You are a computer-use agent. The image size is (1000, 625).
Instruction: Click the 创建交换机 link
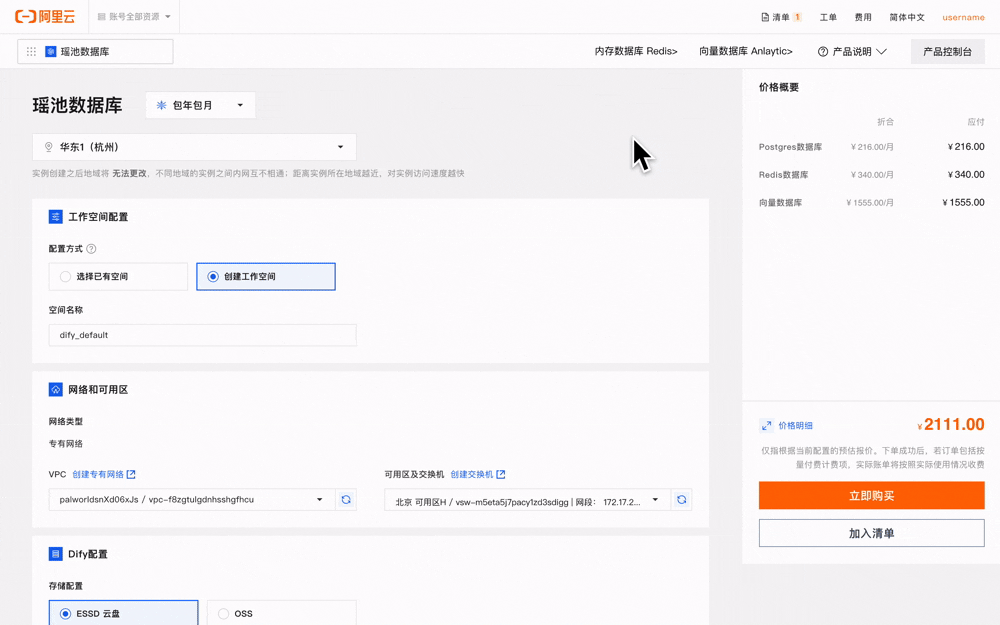[x=471, y=474]
